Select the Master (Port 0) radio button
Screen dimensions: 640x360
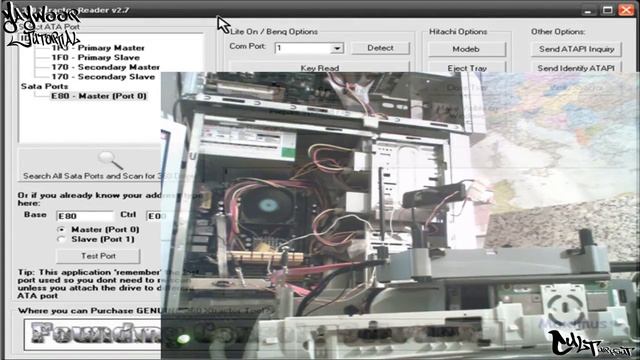pyautogui.click(x=61, y=230)
